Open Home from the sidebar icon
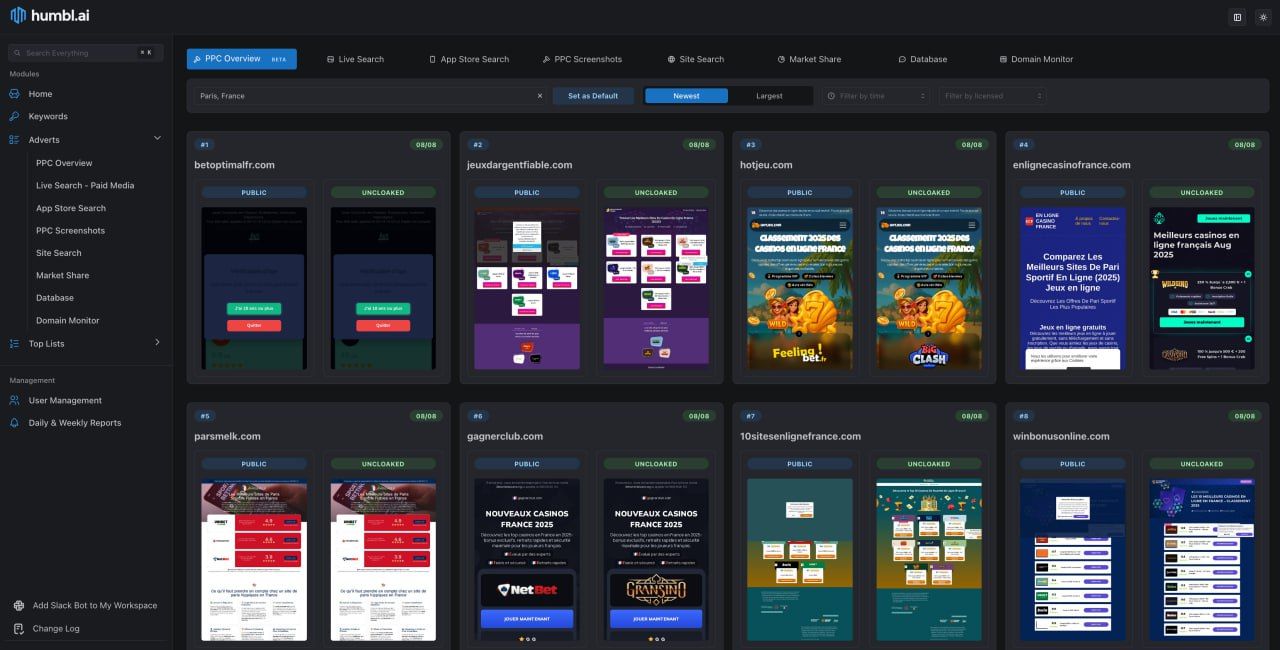1280x650 pixels. click(15, 94)
